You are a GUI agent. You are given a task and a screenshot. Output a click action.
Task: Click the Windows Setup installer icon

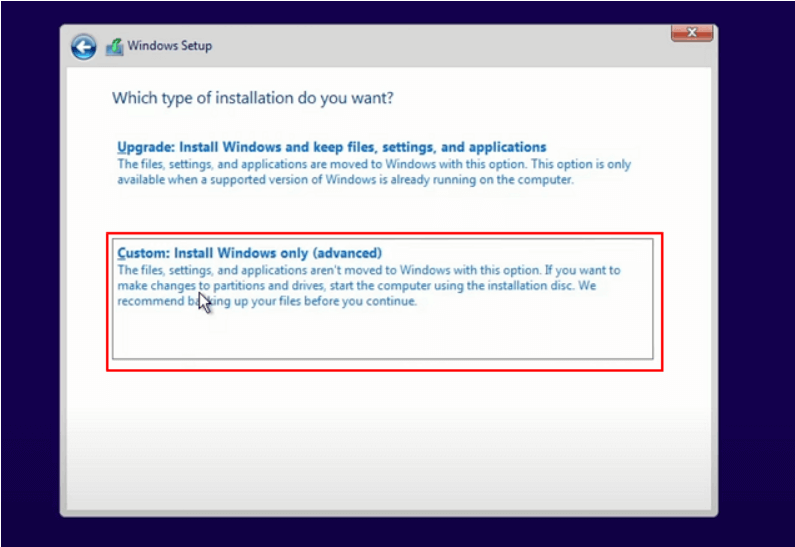click(x=113, y=46)
